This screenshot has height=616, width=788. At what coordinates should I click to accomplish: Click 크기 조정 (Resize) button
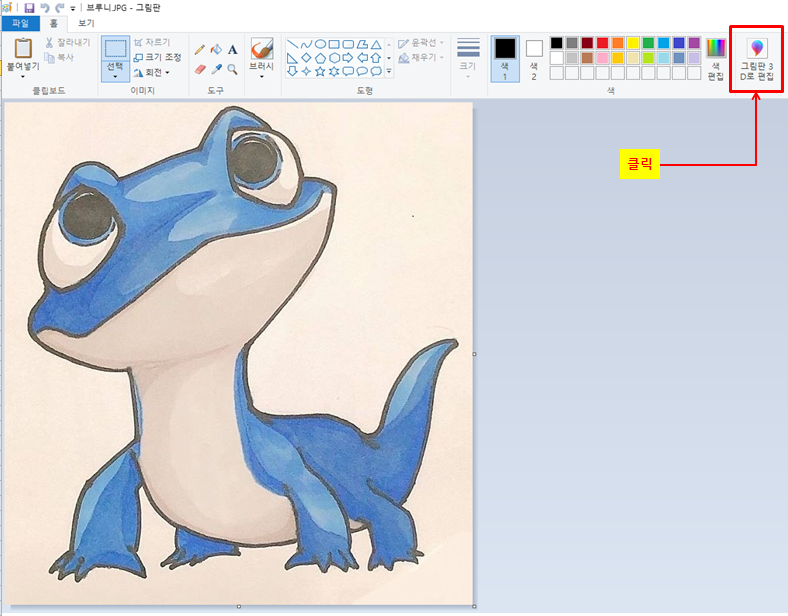(x=157, y=57)
